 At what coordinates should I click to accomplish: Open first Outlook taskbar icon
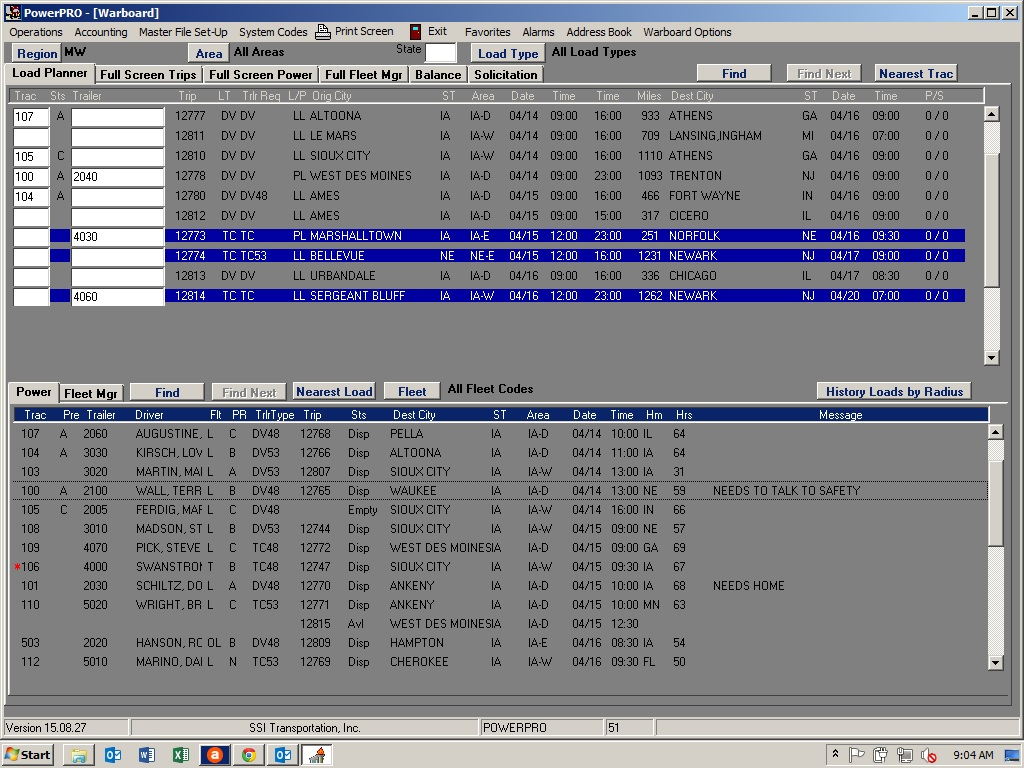pyautogui.click(x=113, y=755)
